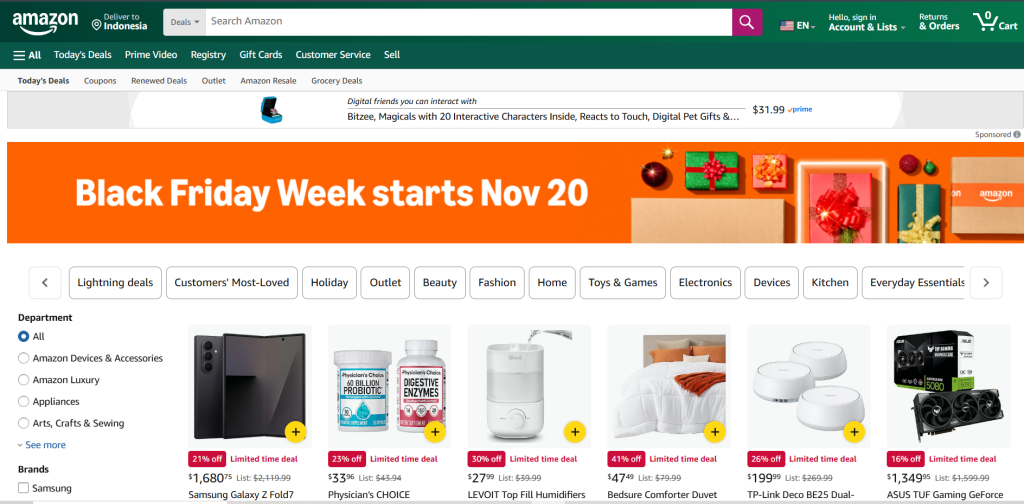Click the magnifying glass search button
Screen dimensions: 1024x504
746,22
